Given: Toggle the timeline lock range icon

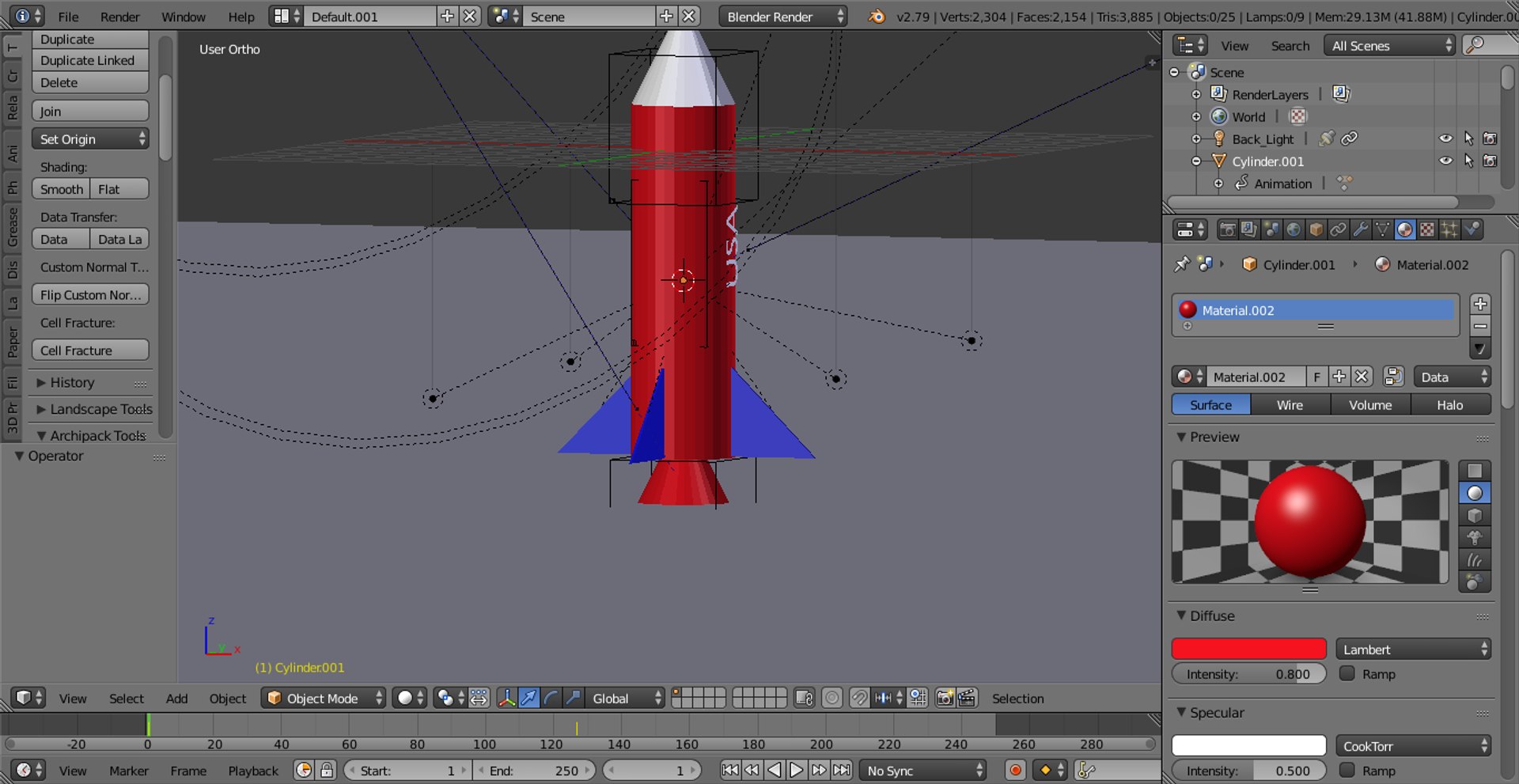Looking at the screenshot, I should [327, 770].
